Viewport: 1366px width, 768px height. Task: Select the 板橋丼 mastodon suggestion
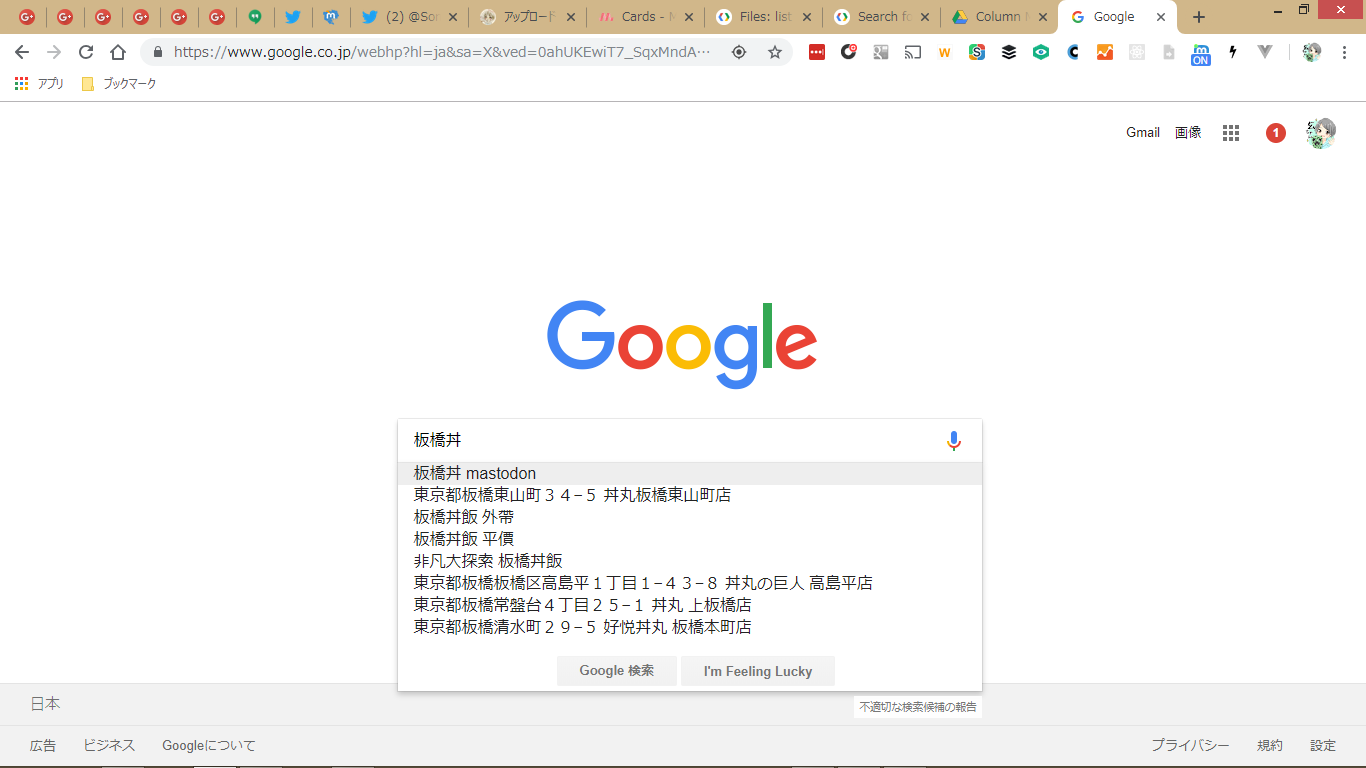click(x=475, y=473)
